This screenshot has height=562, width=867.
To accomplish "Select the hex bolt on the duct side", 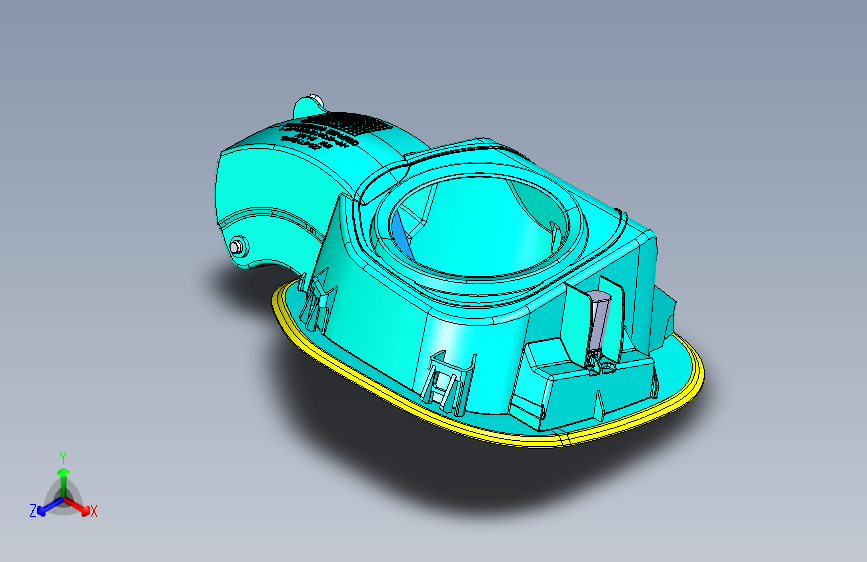I will click(238, 246).
